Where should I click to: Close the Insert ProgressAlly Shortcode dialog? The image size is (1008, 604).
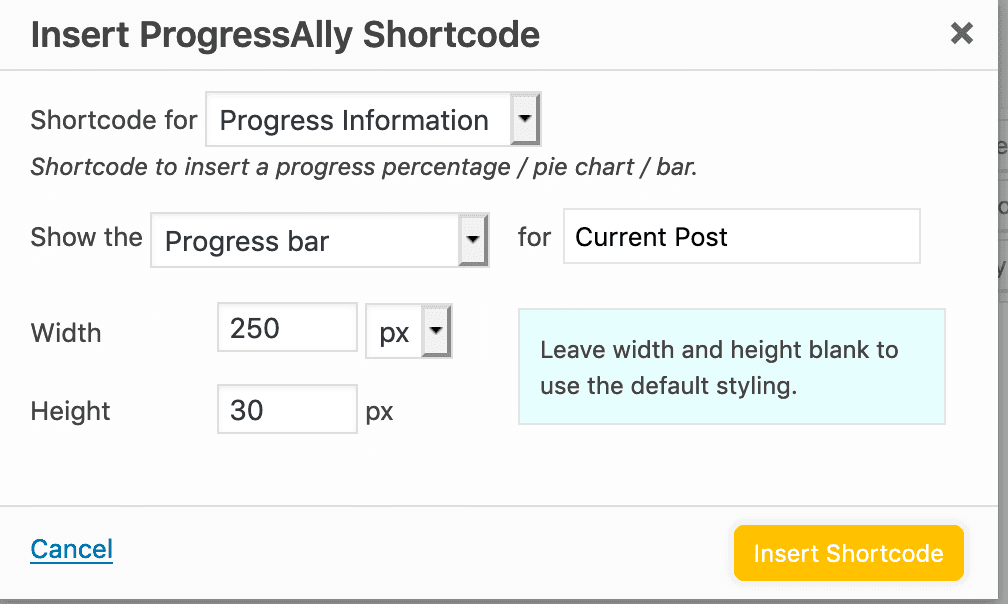point(961,33)
